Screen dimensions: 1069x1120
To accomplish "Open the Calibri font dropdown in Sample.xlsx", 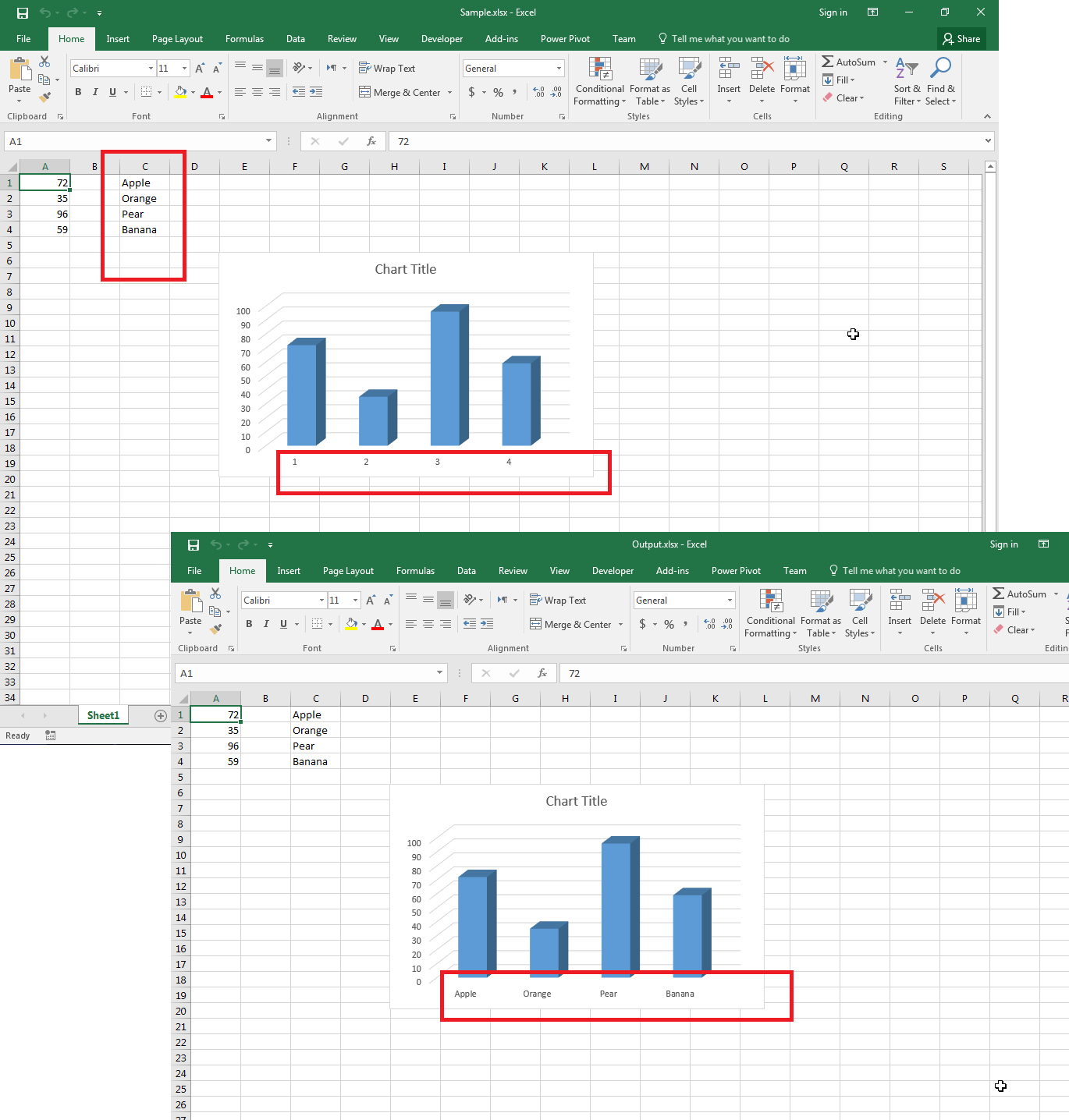I will (x=151, y=69).
